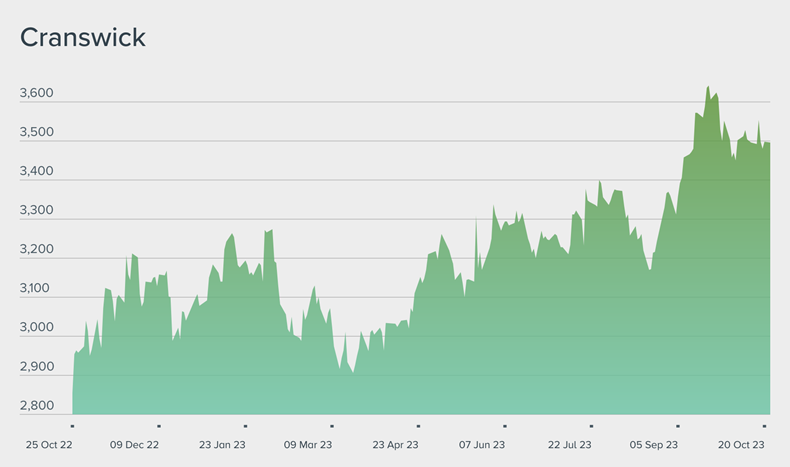Select the 05 Sep 23 date label
The width and height of the screenshot is (790, 467).
tap(655, 445)
